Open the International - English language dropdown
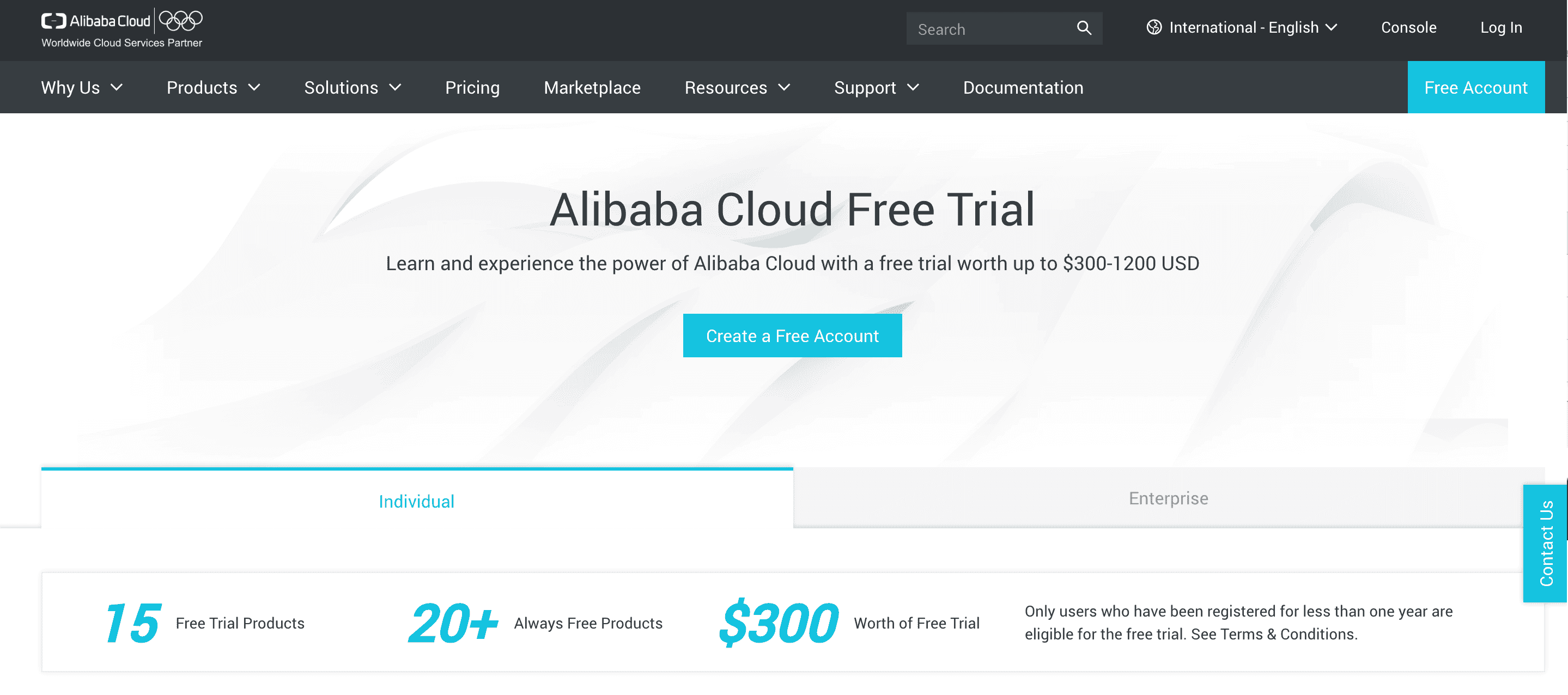Image resolution: width=1568 pixels, height=695 pixels. [x=1243, y=27]
